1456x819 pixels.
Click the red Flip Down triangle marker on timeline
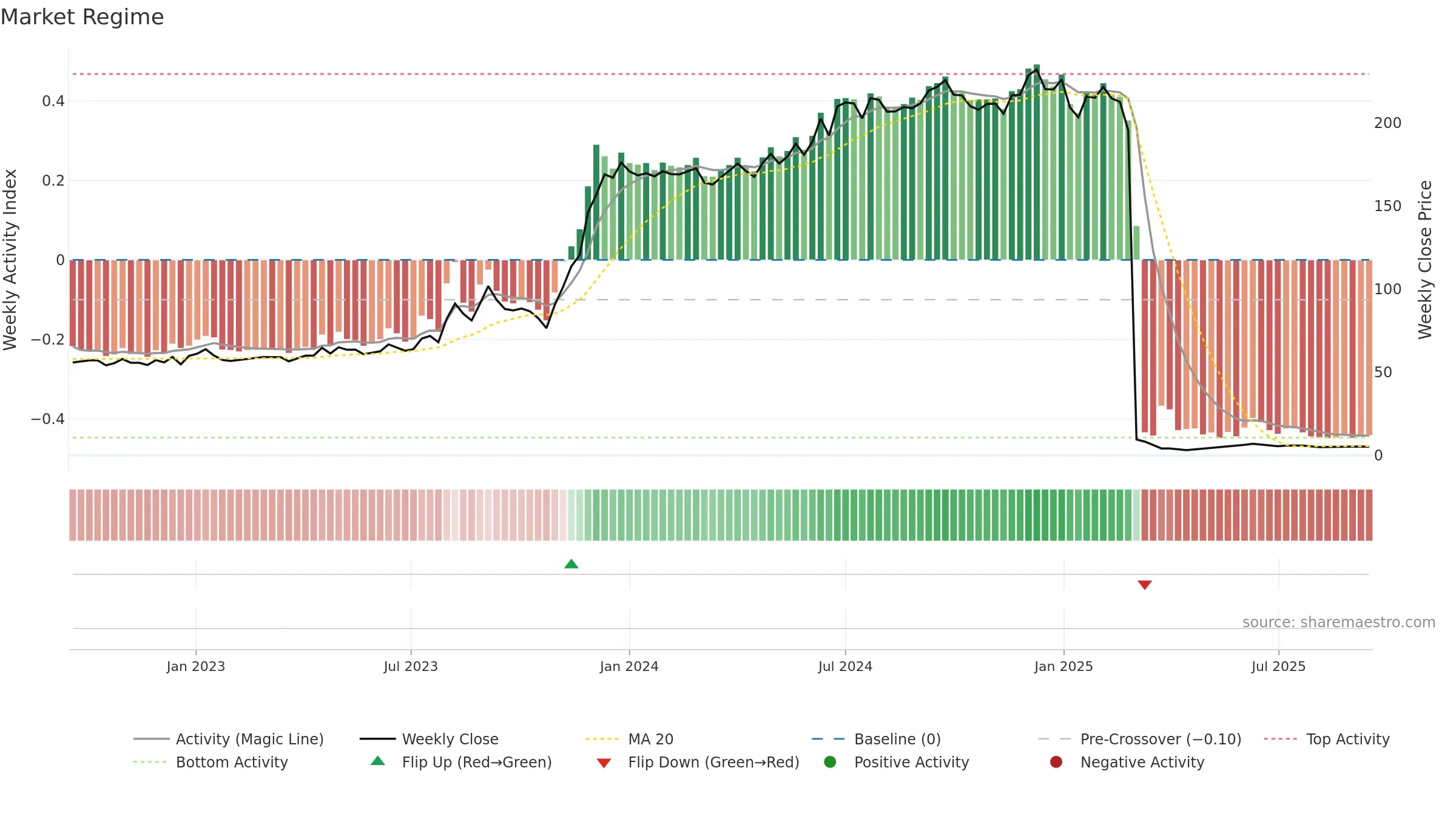pos(1145,585)
